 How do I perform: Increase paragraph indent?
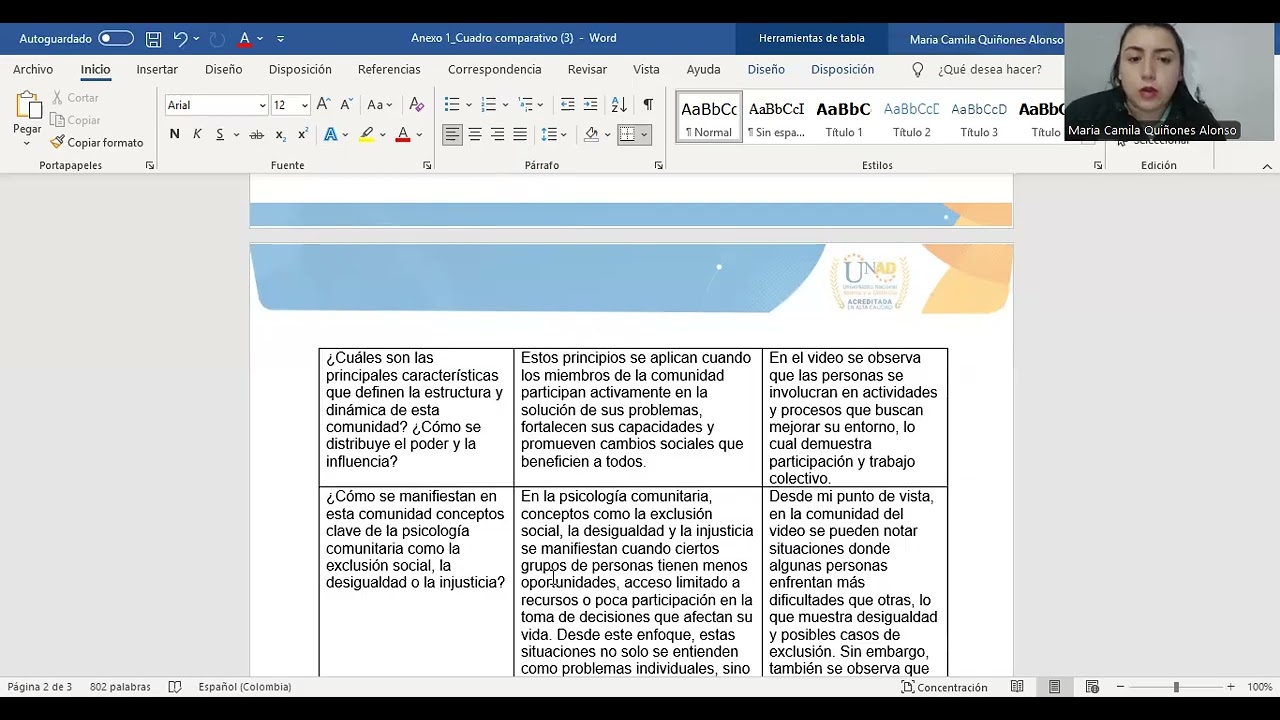tap(590, 104)
